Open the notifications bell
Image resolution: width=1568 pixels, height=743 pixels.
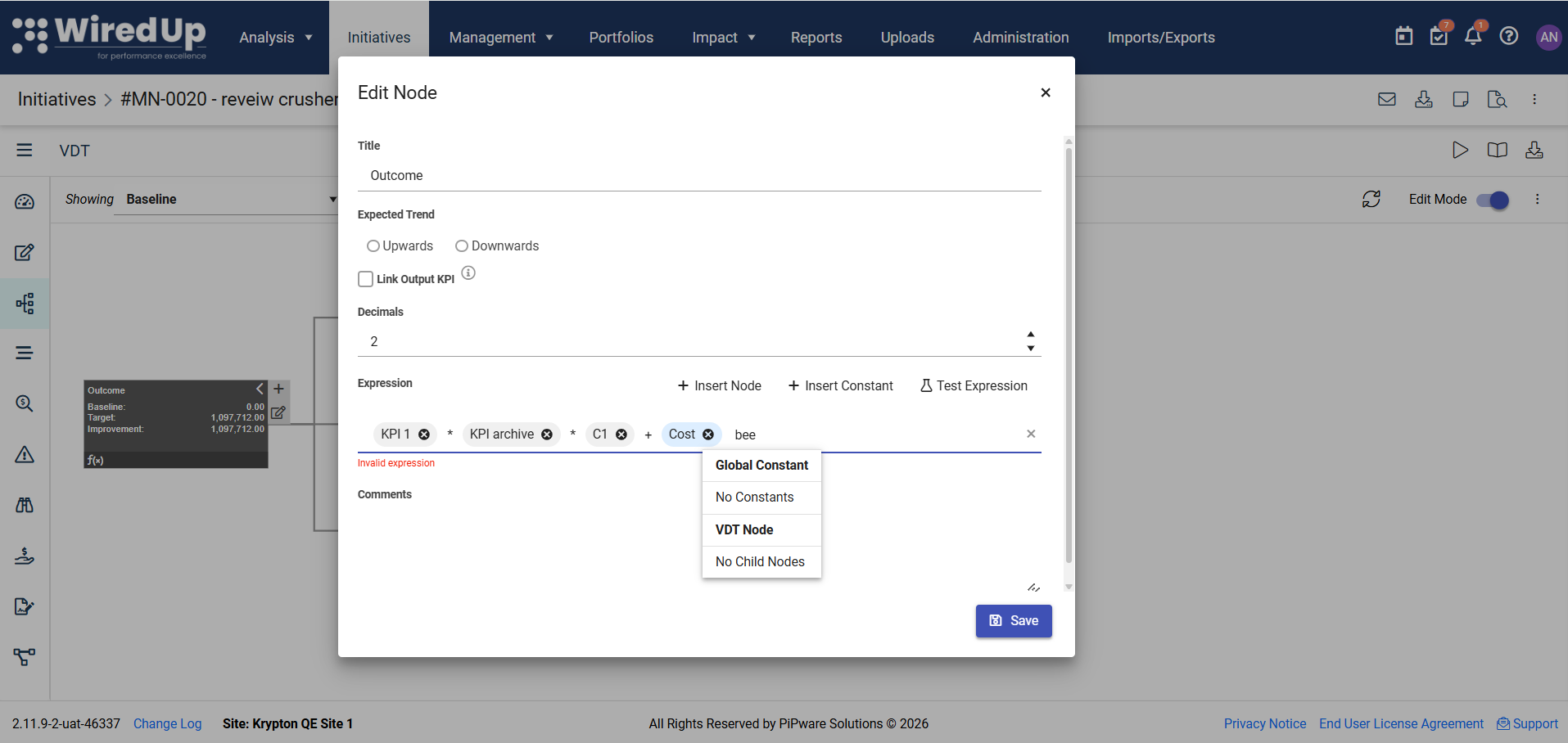point(1474,35)
